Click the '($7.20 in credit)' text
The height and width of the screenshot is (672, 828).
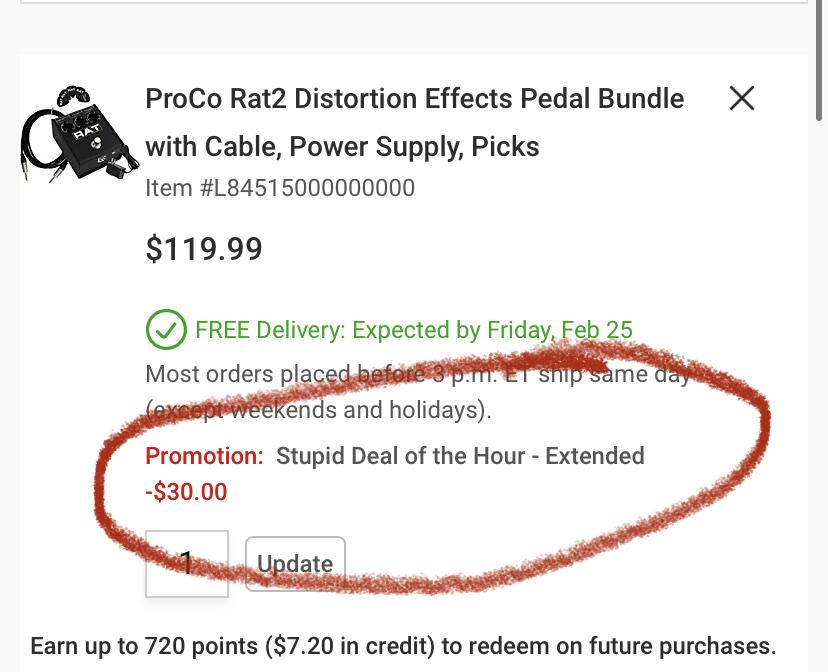click(351, 646)
